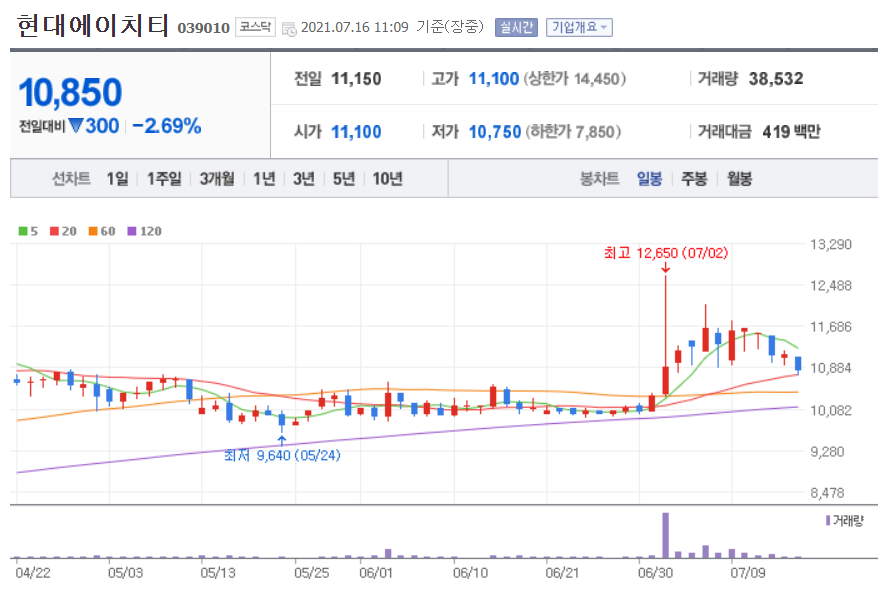Select the 3년 line chart period
This screenshot has height=592, width=878.
303,179
